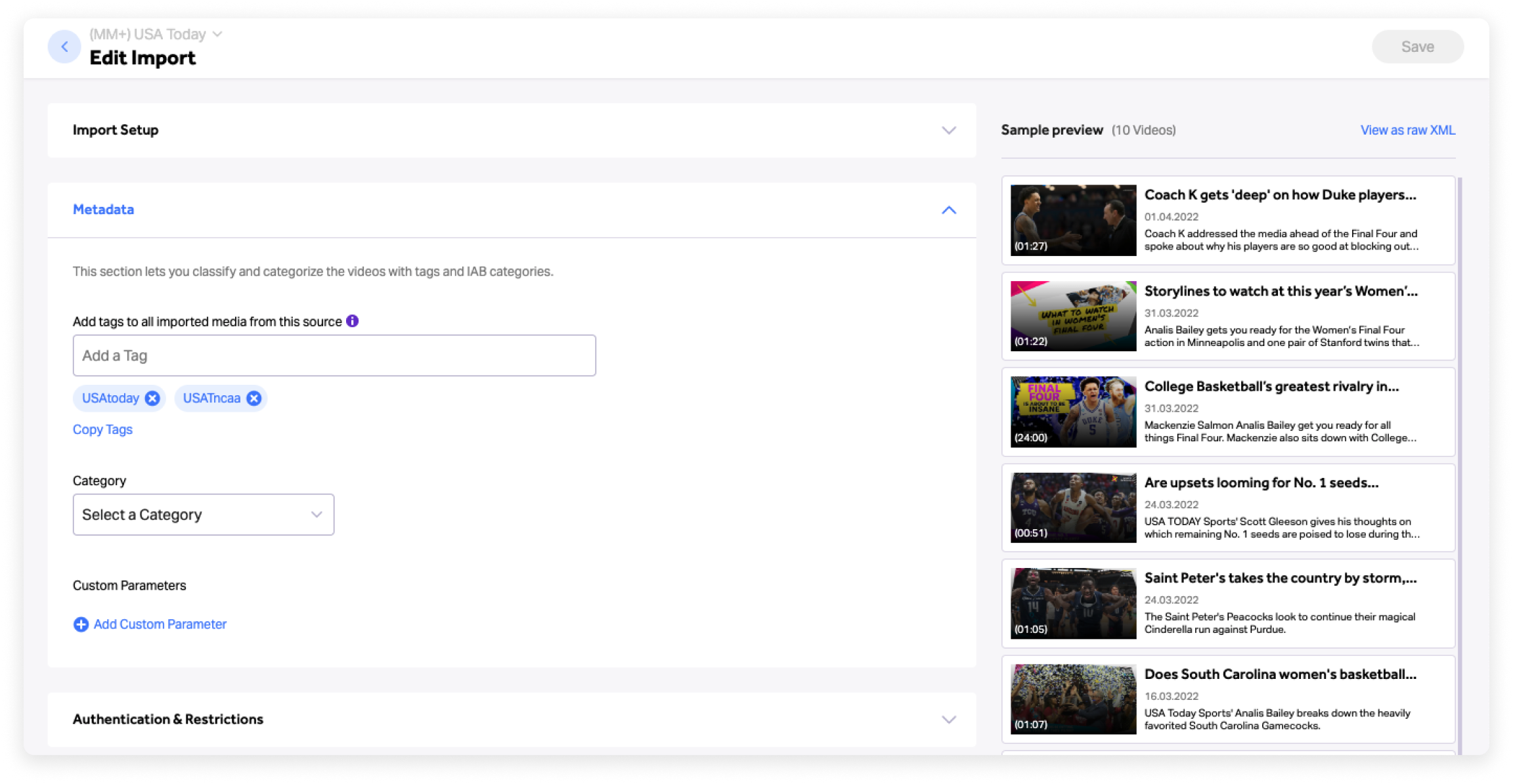Click the Save button

[x=1417, y=47]
